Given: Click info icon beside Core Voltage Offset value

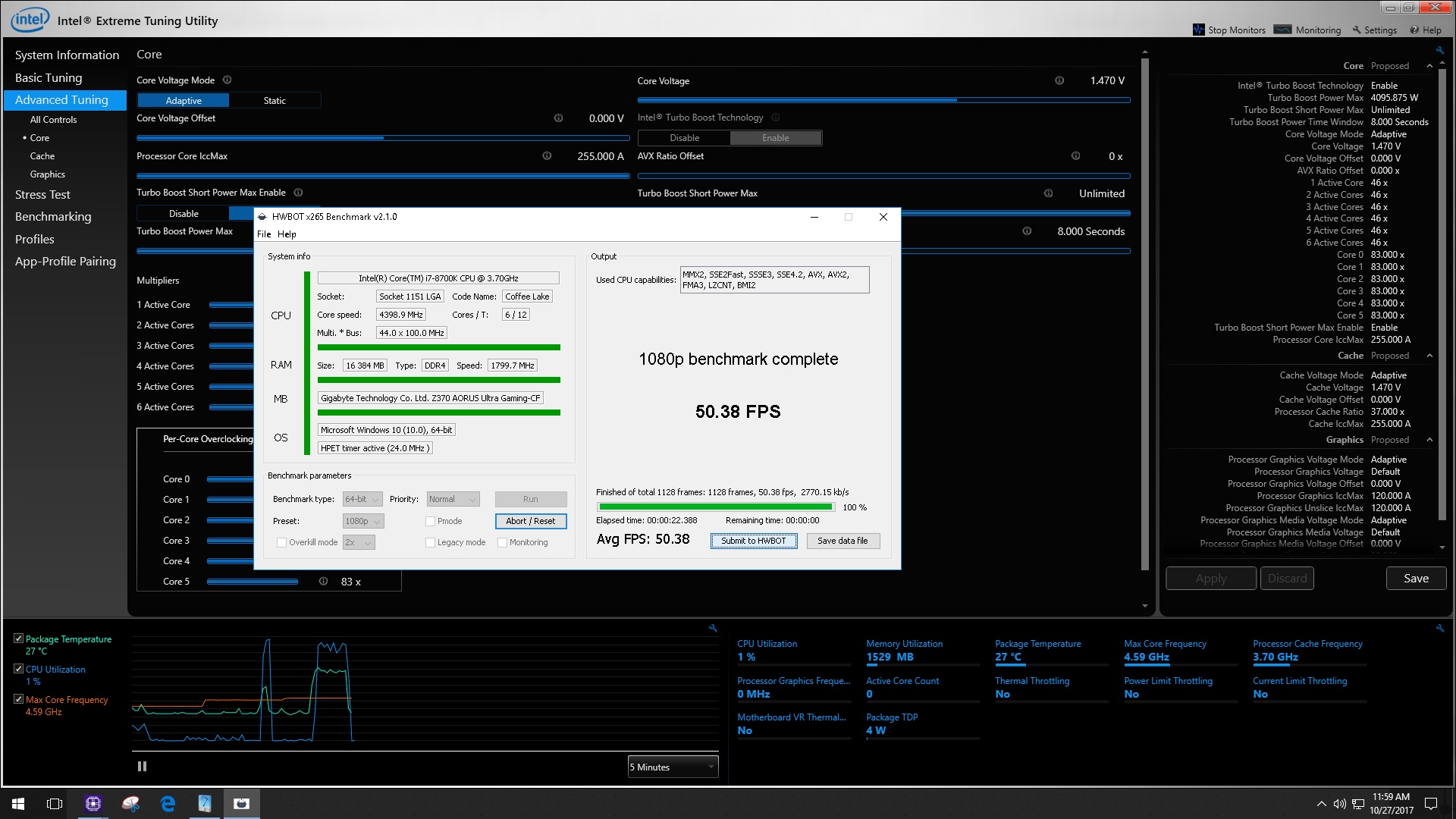Looking at the screenshot, I should 558,118.
